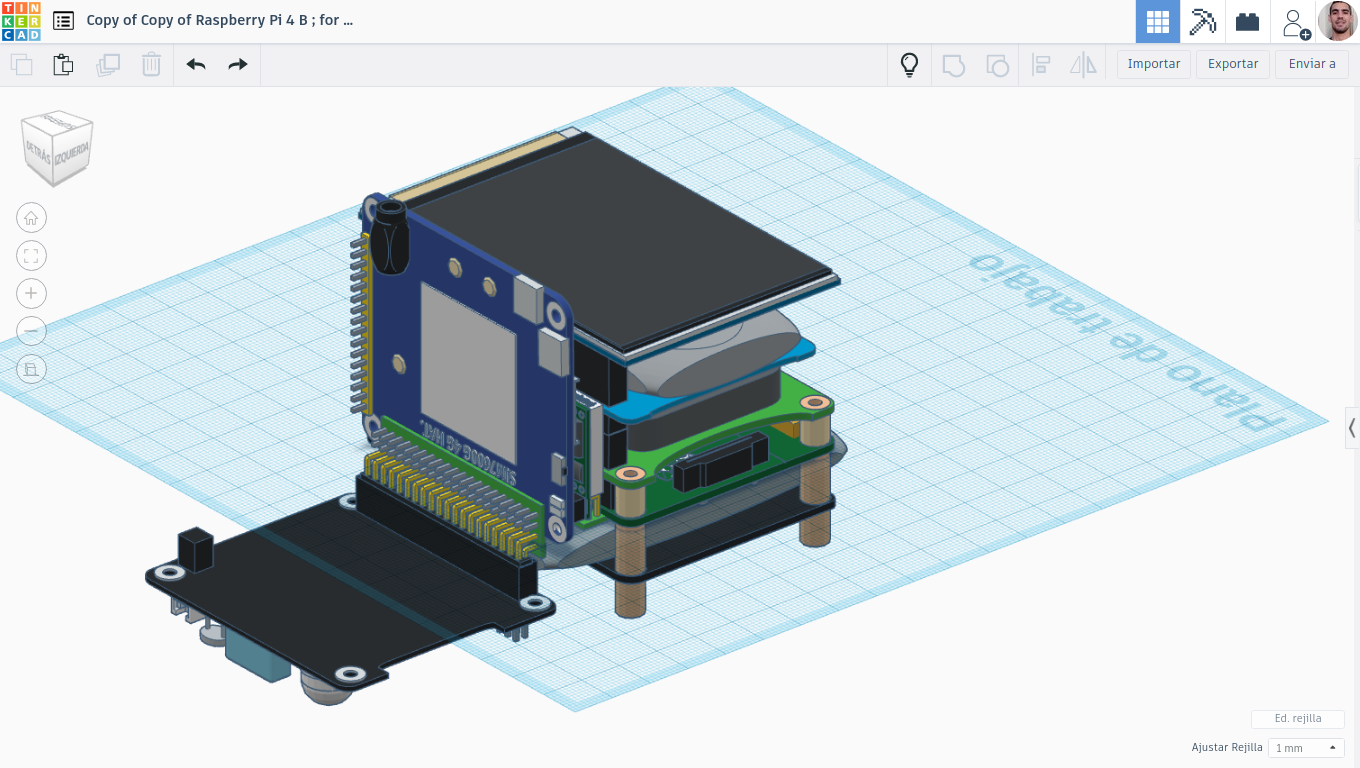Open the Ed. rejilla grid editor
The width and height of the screenshot is (1360, 768).
[1298, 719]
